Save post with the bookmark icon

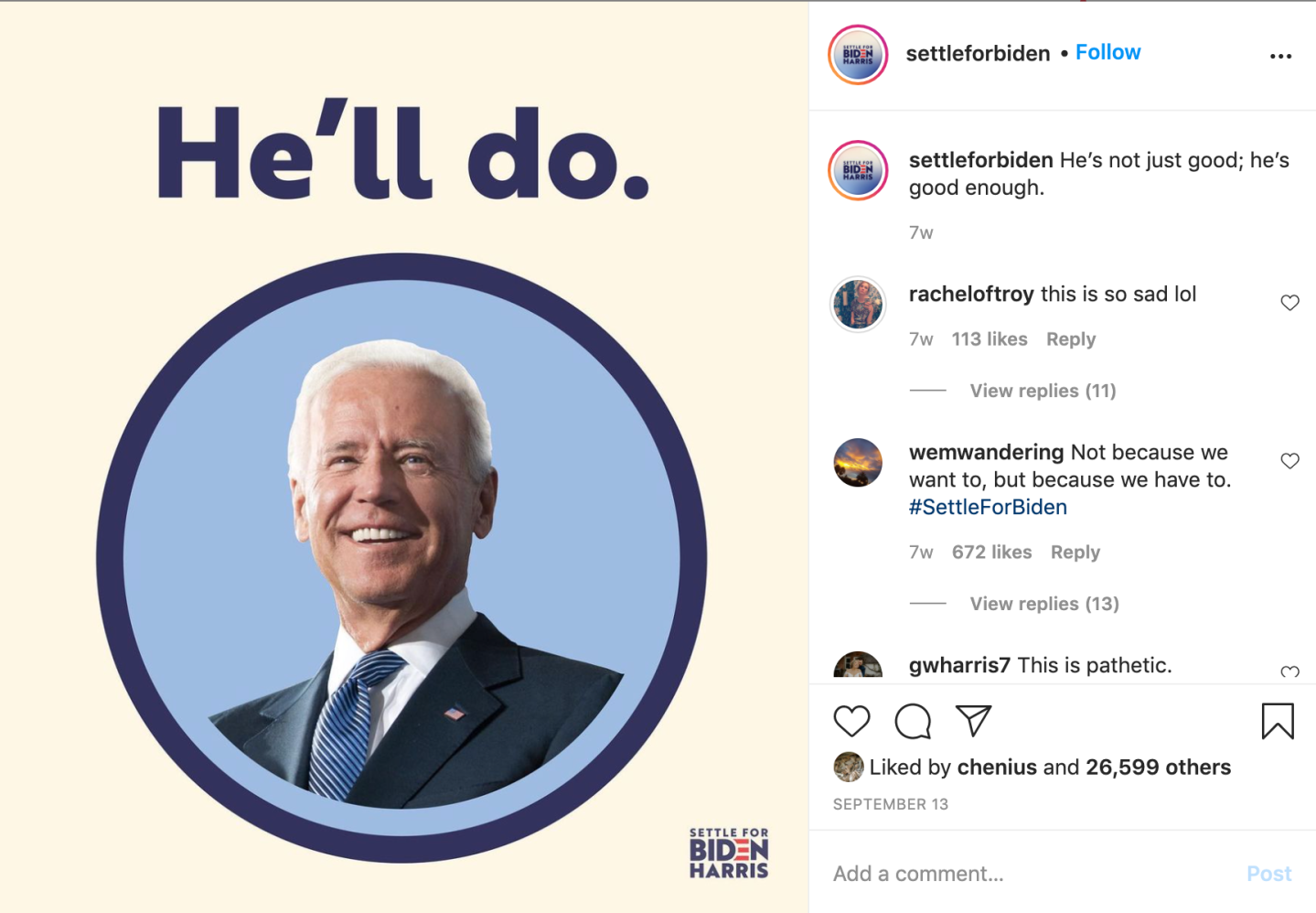1277,721
